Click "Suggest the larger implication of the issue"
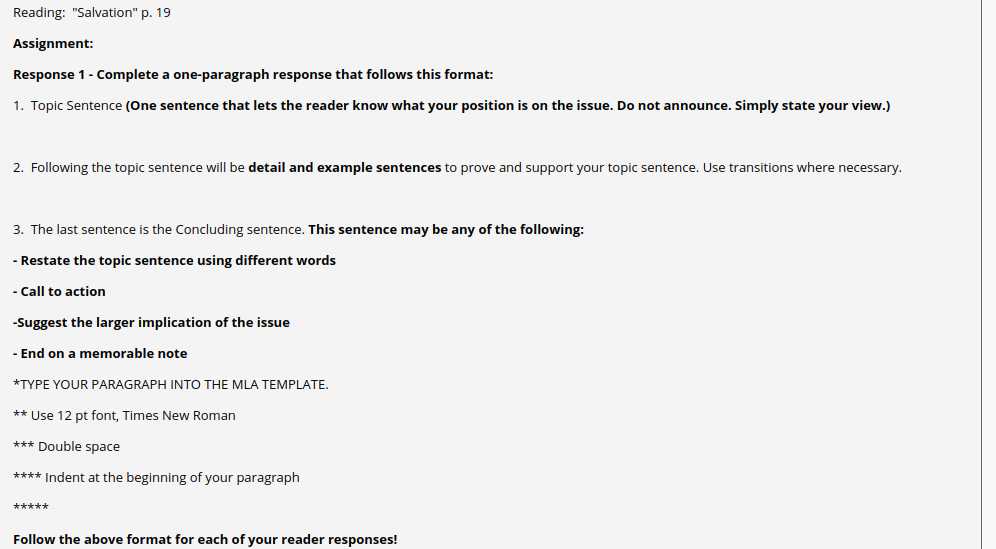 coord(151,323)
